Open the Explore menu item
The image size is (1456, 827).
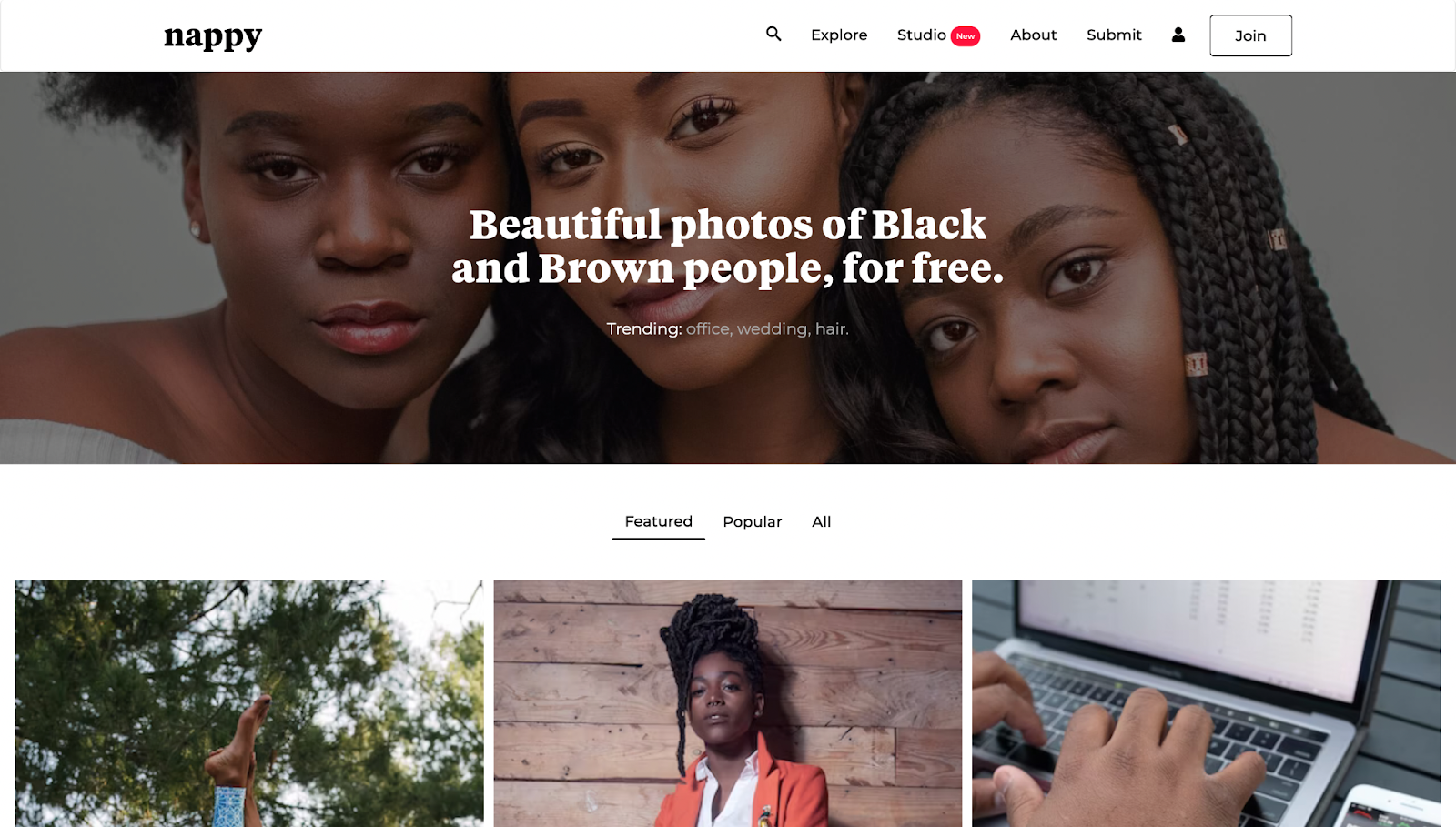pos(839,35)
